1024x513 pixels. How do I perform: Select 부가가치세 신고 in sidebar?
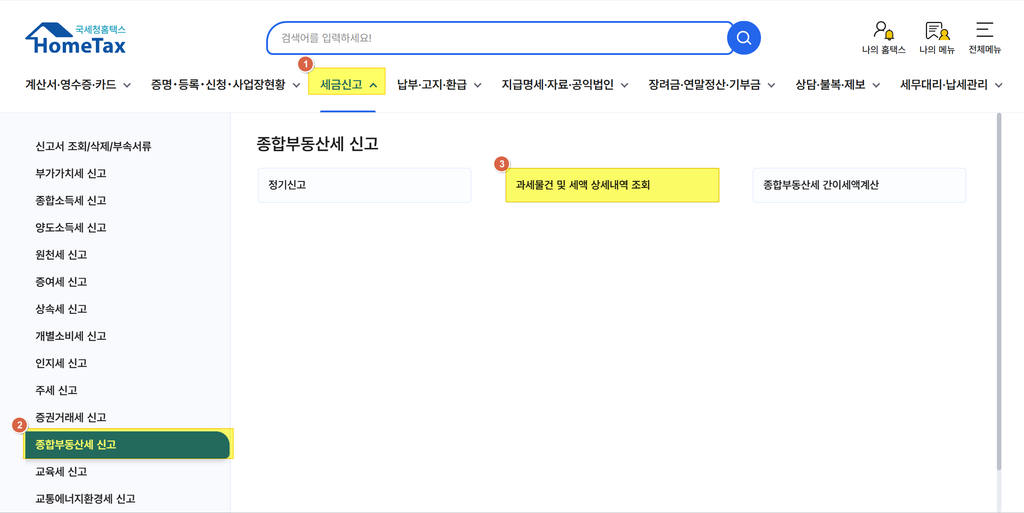coord(71,174)
